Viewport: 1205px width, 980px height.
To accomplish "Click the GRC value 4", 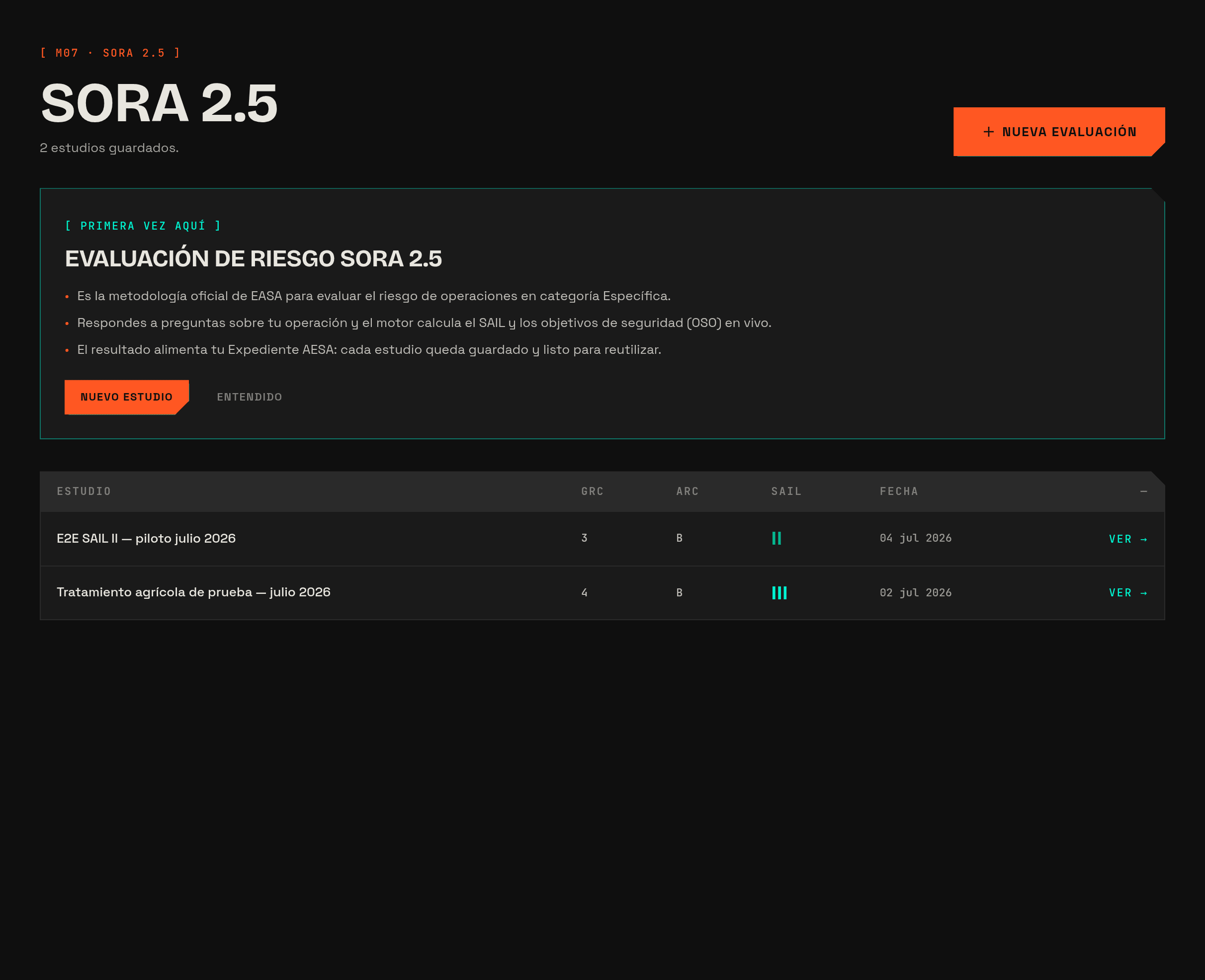I will pyautogui.click(x=585, y=593).
